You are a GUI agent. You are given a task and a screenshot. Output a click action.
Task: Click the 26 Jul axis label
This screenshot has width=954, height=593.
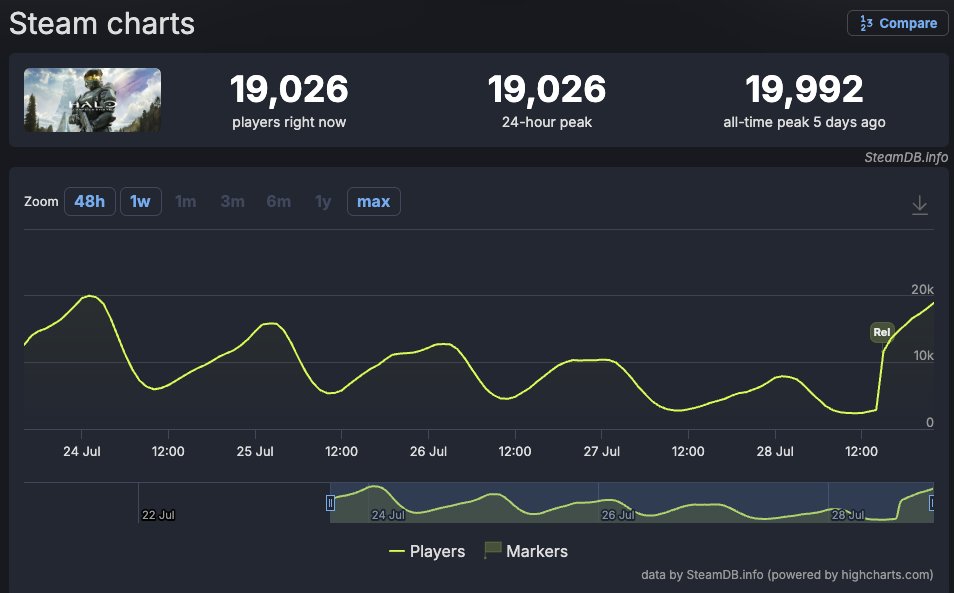pos(428,451)
